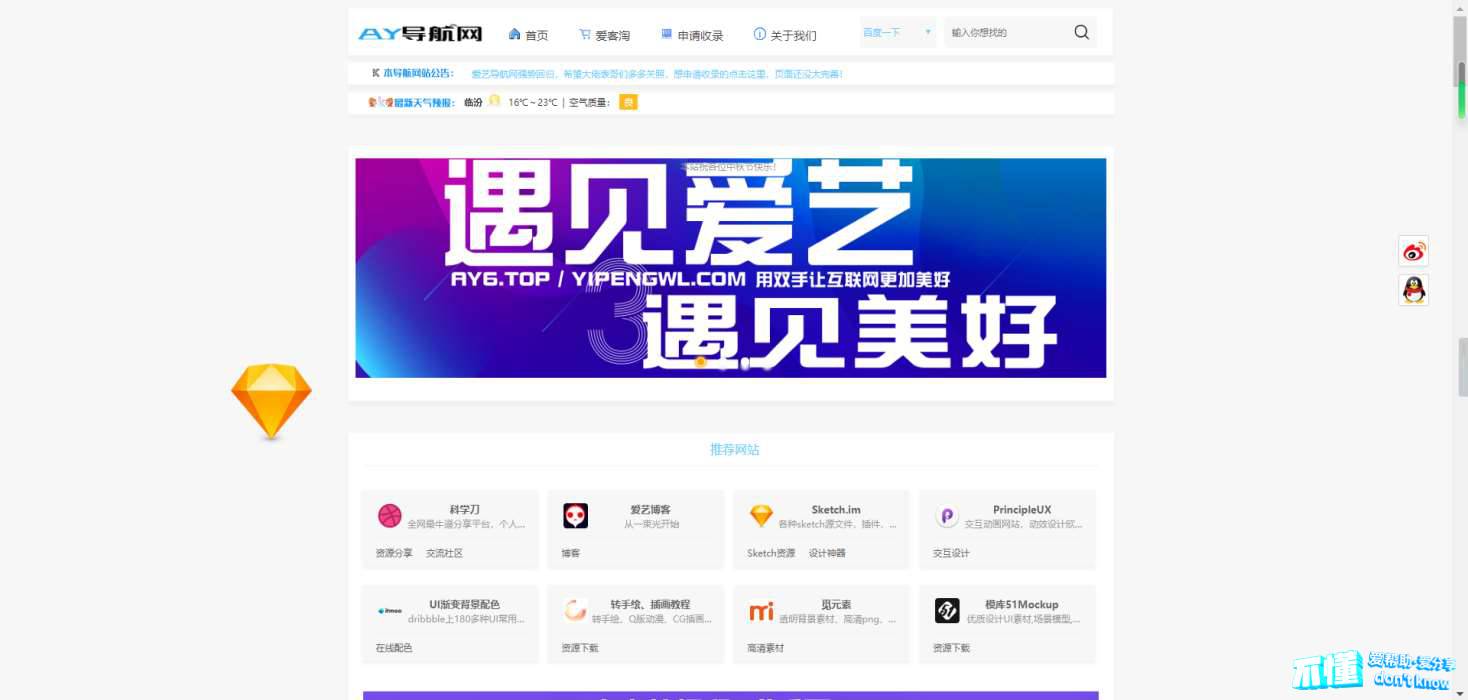
Task: Open the Weibo share icon
Action: (1413, 250)
